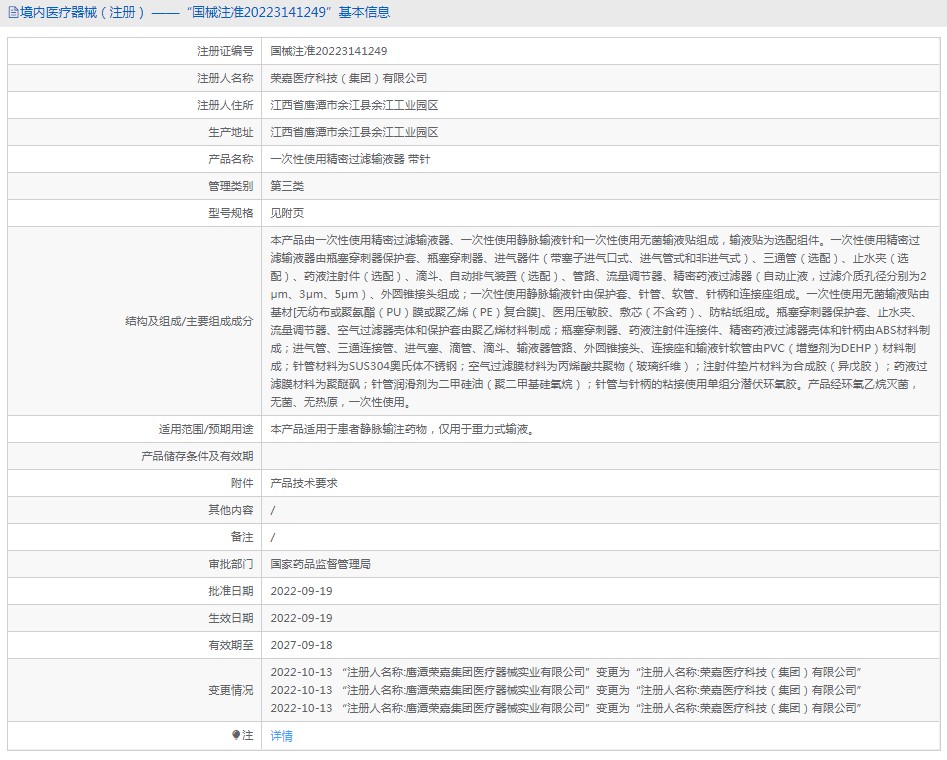Click the 适用范围/预期用途 label

206,430
